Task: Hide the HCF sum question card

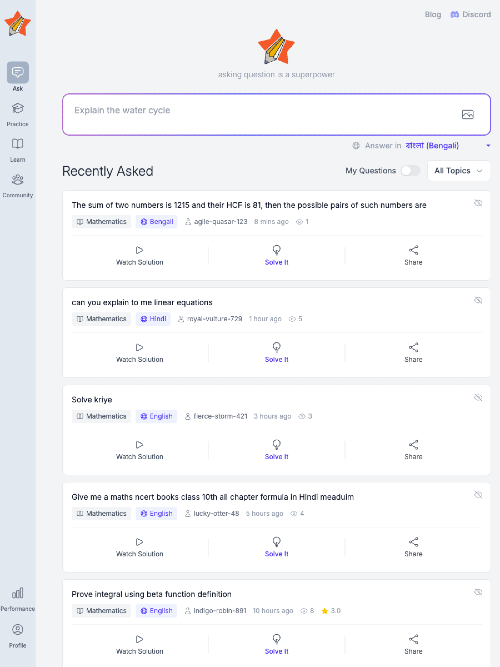Action: [478, 203]
